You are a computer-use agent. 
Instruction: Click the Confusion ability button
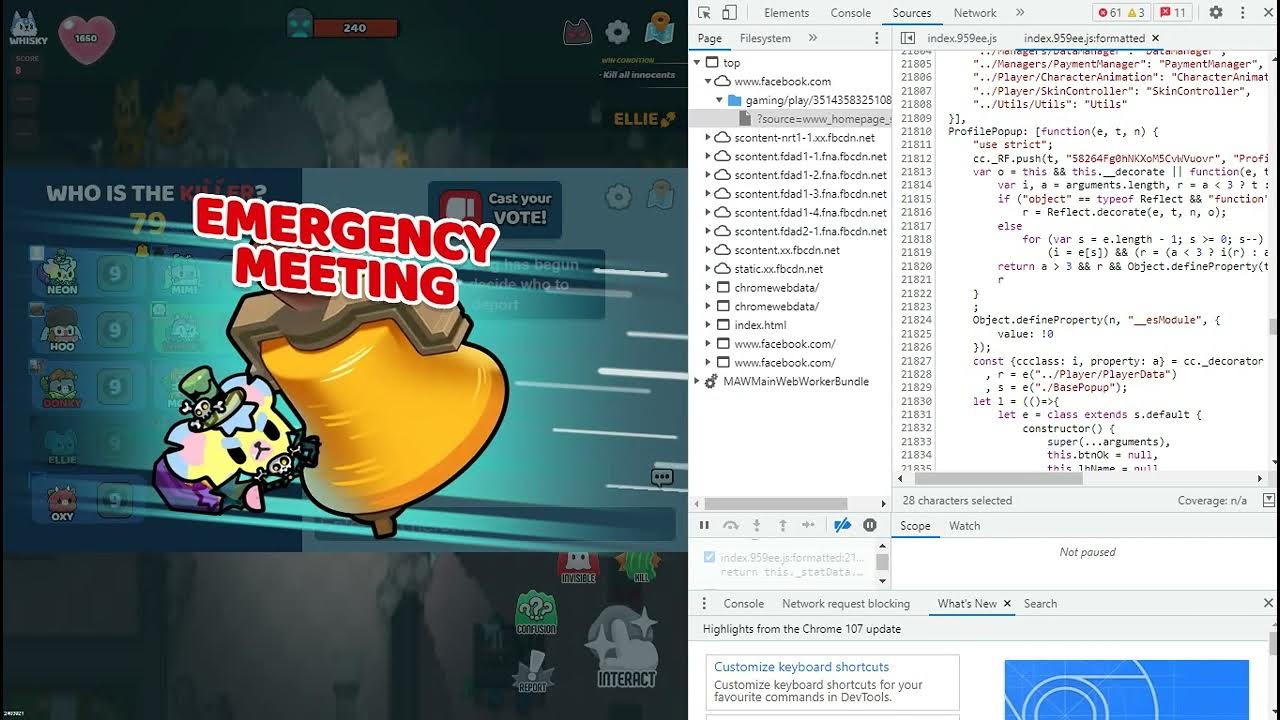pyautogui.click(x=536, y=612)
